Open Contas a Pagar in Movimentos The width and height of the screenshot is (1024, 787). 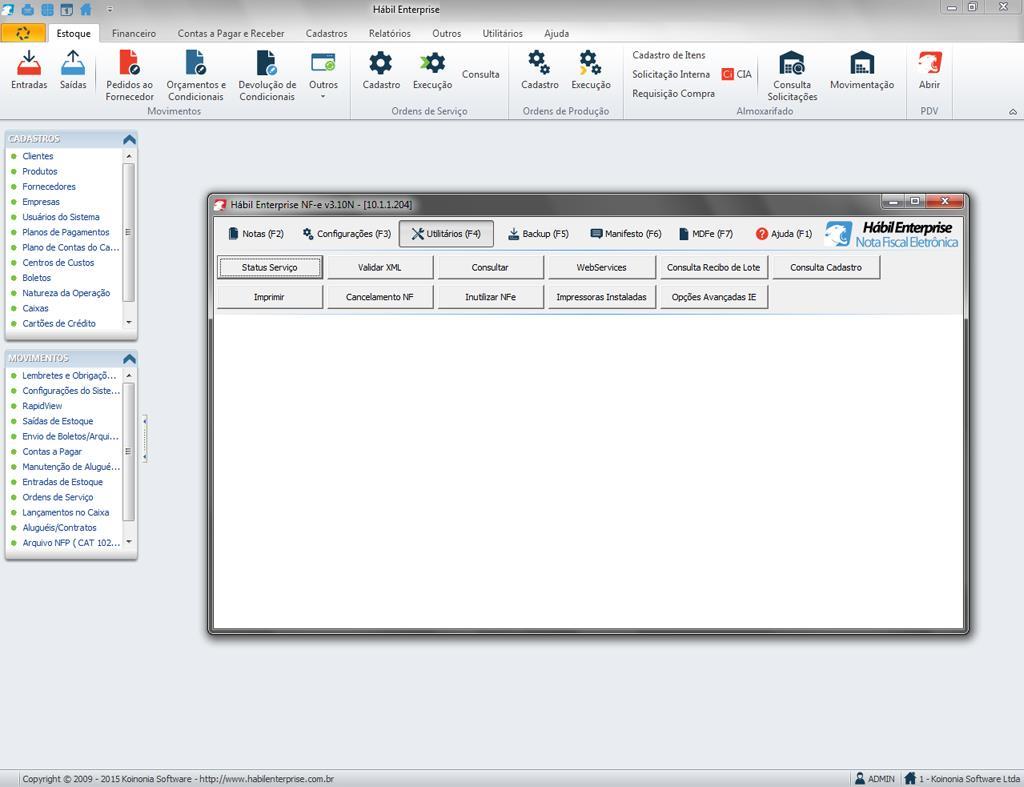click(x=52, y=451)
